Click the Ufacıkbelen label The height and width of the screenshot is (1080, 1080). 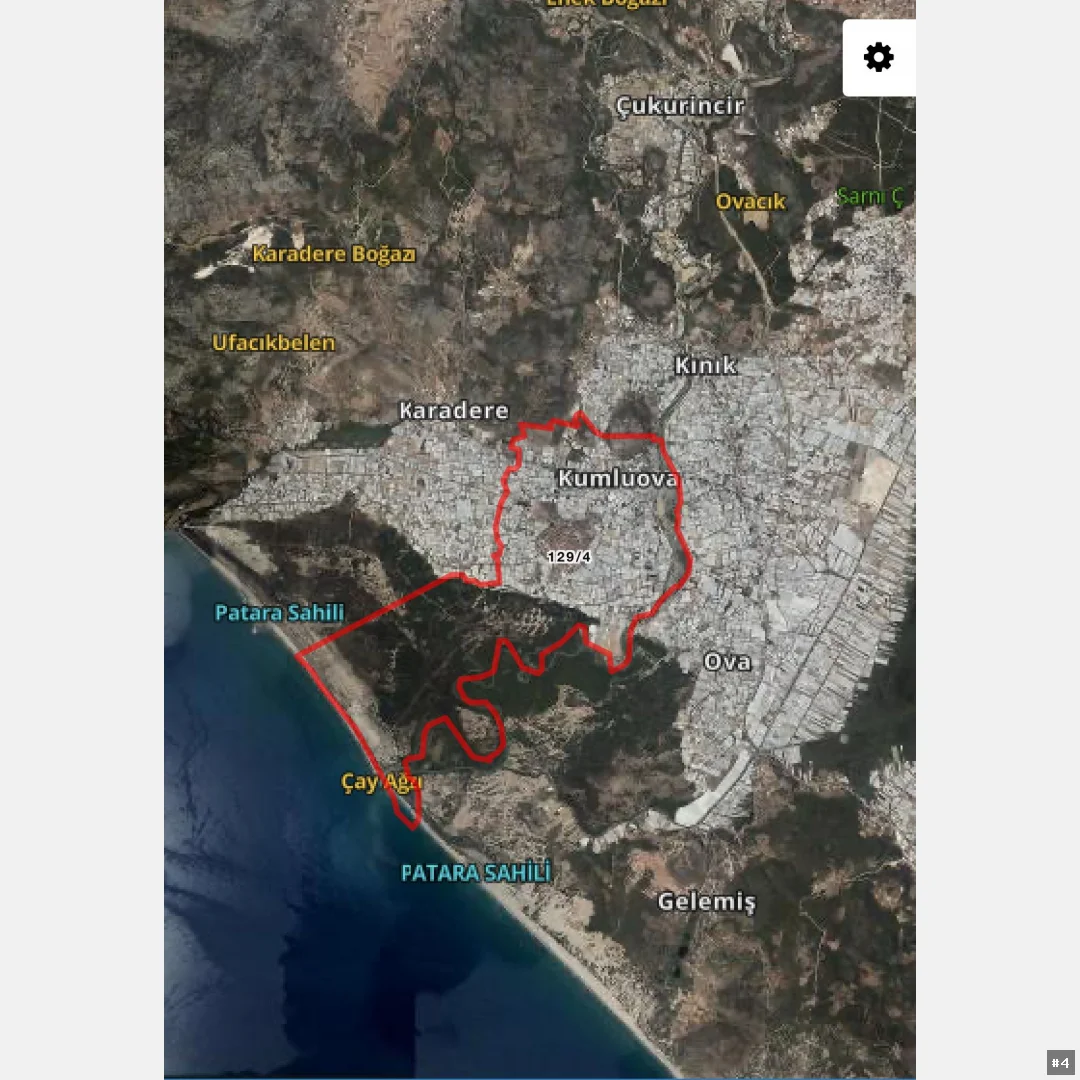[273, 342]
